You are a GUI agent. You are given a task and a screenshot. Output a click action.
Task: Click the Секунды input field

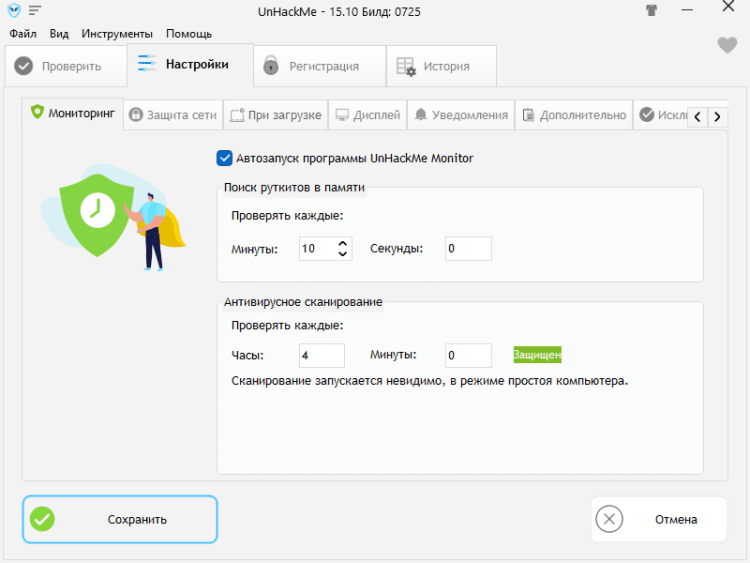click(468, 249)
